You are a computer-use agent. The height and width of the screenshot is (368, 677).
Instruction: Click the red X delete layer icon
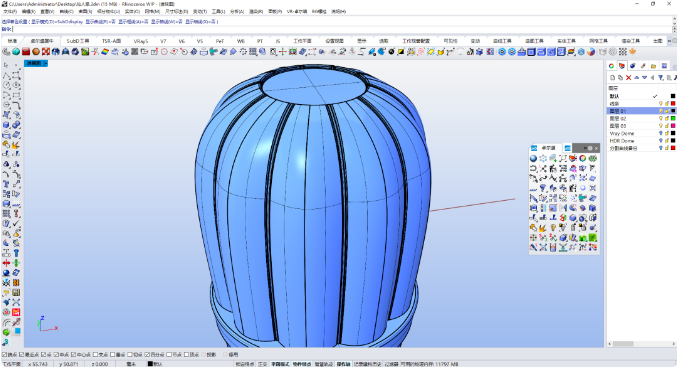[x=629, y=78]
